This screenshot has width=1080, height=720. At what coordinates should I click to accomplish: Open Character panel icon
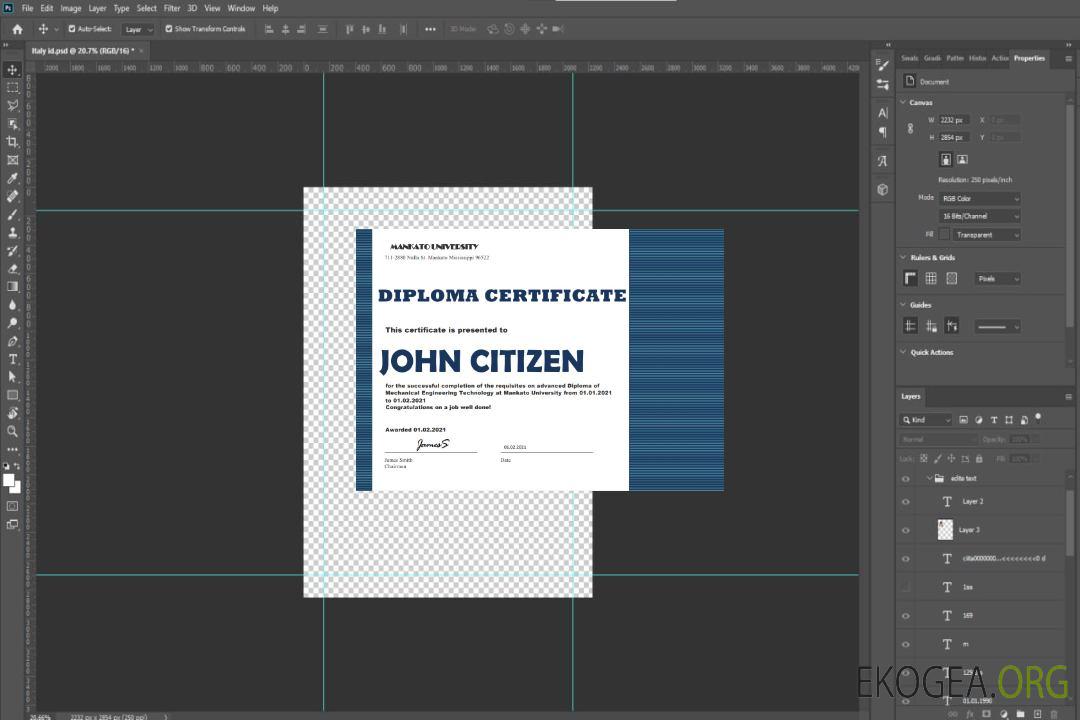882,113
